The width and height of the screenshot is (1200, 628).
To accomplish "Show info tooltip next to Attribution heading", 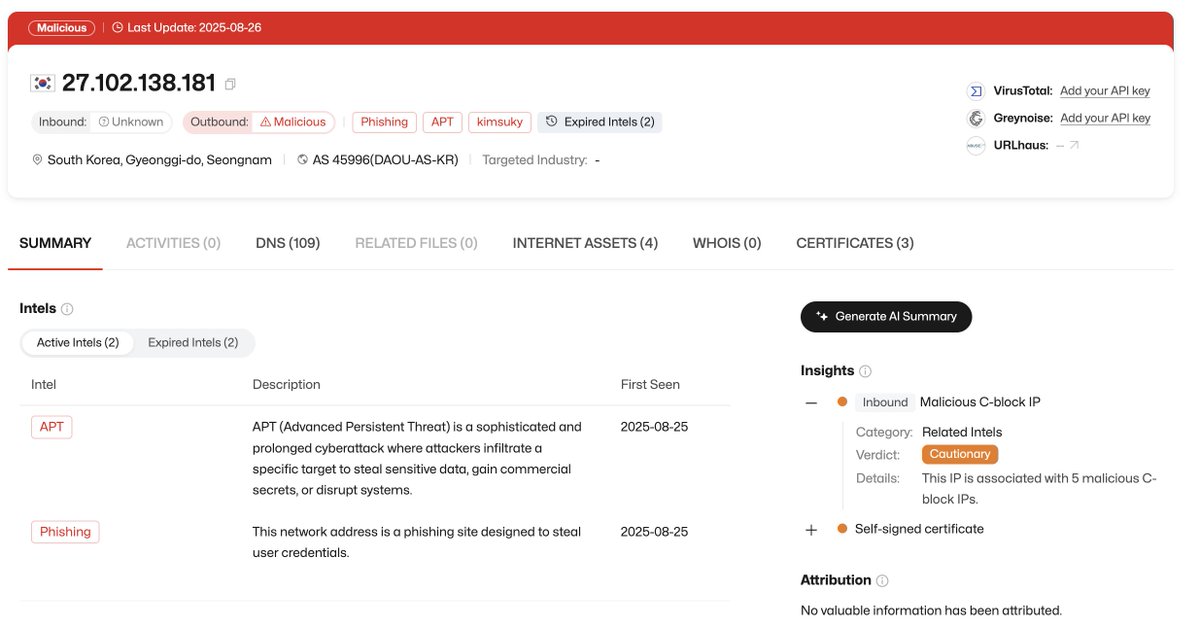I will click(x=882, y=580).
